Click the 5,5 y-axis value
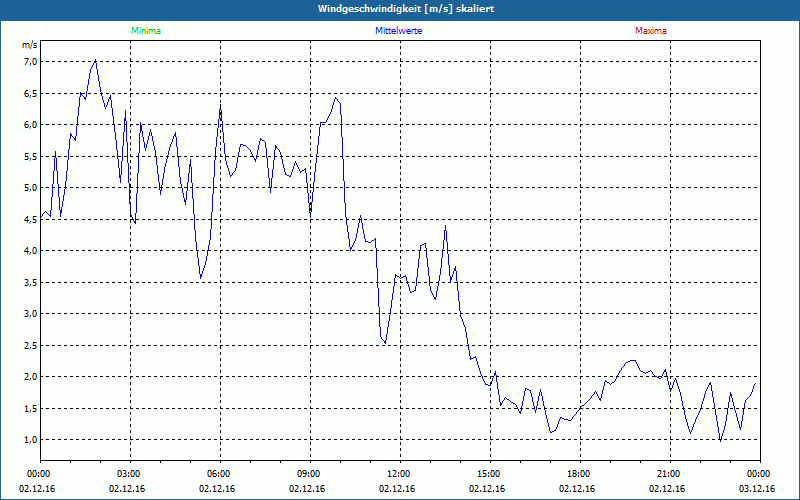Viewport: 800px width, 500px height. point(31,157)
